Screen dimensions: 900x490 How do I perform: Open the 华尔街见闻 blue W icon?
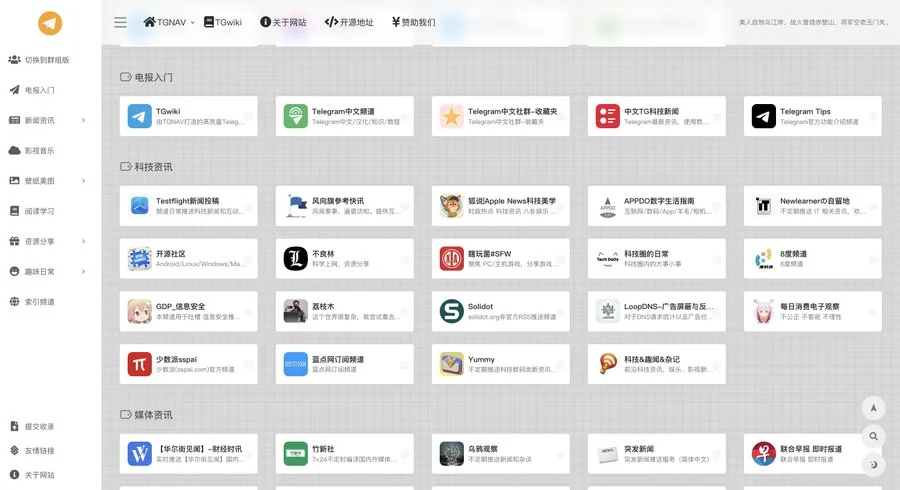click(x=139, y=454)
